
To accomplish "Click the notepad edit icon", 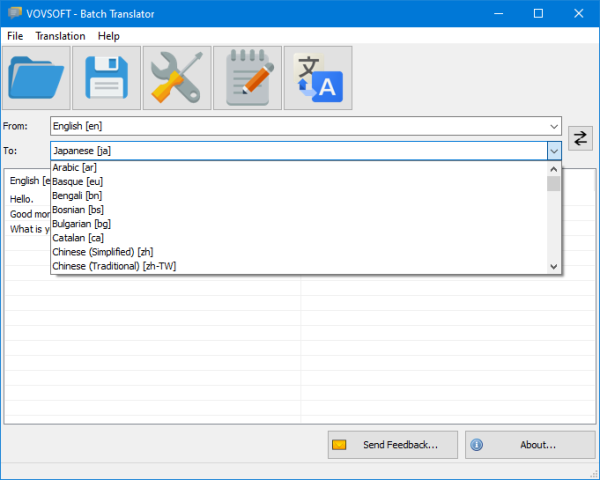I will (248, 78).
